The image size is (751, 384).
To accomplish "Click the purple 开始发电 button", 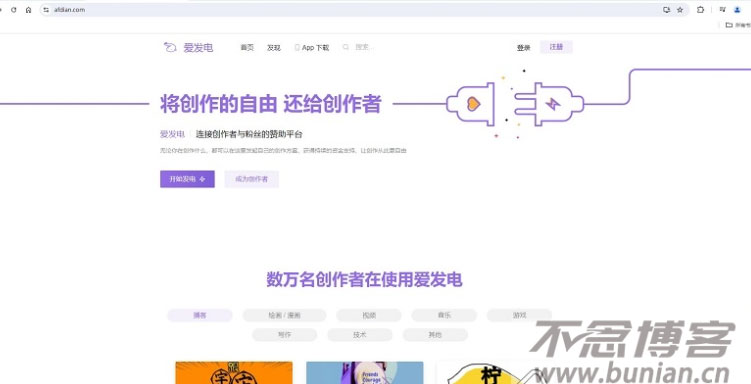I will (x=187, y=179).
